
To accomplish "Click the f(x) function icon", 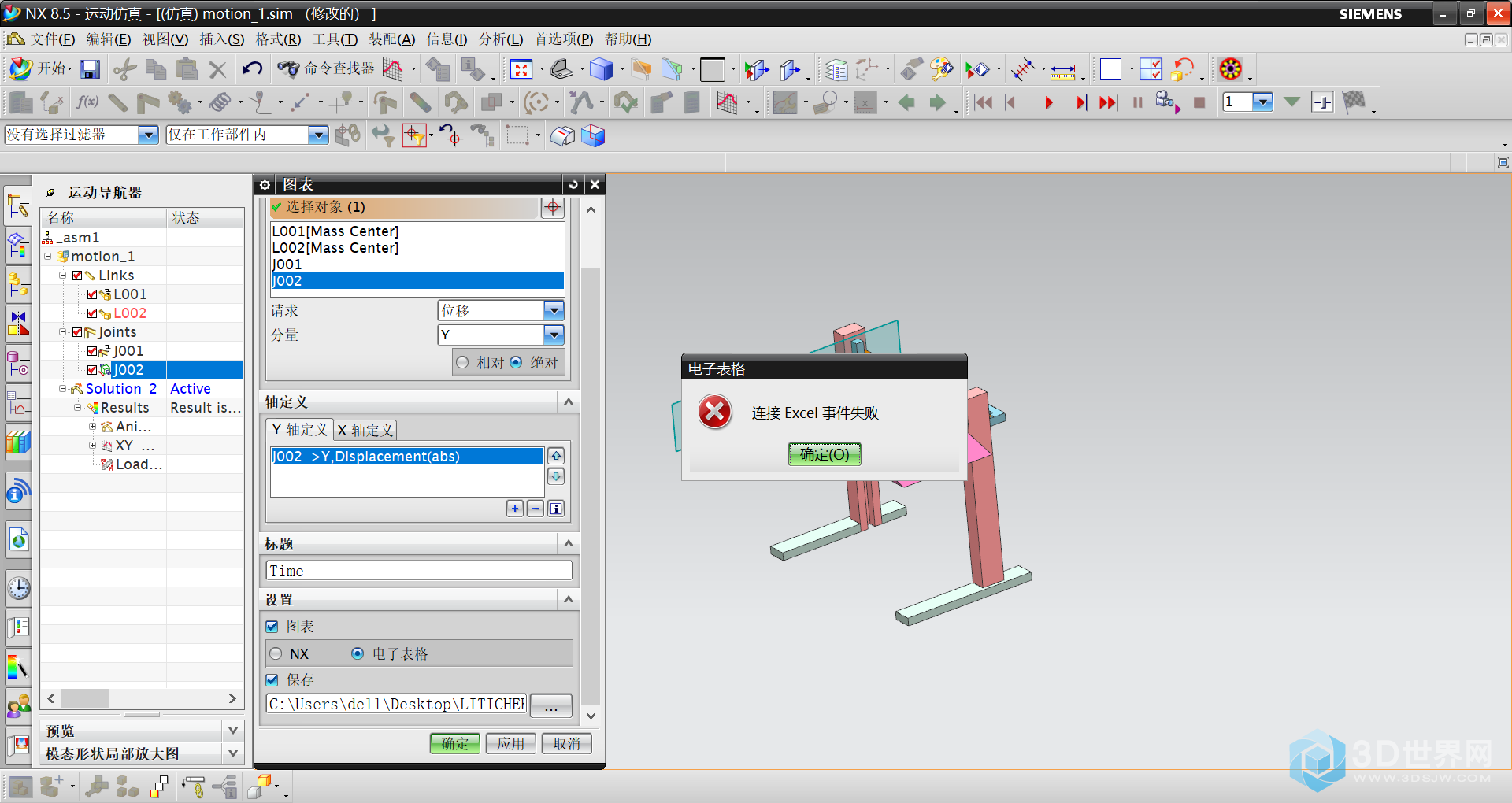I will (x=87, y=102).
